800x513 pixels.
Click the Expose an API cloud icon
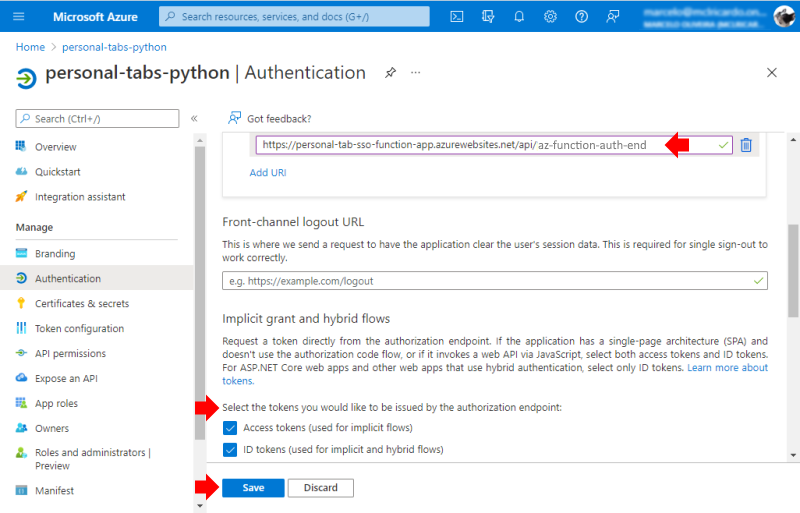click(x=21, y=378)
